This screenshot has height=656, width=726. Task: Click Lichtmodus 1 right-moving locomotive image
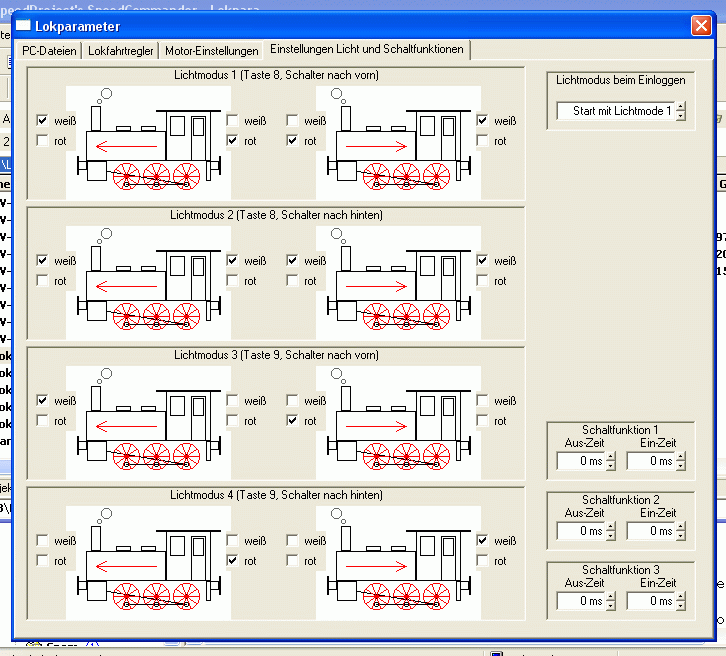[399, 143]
